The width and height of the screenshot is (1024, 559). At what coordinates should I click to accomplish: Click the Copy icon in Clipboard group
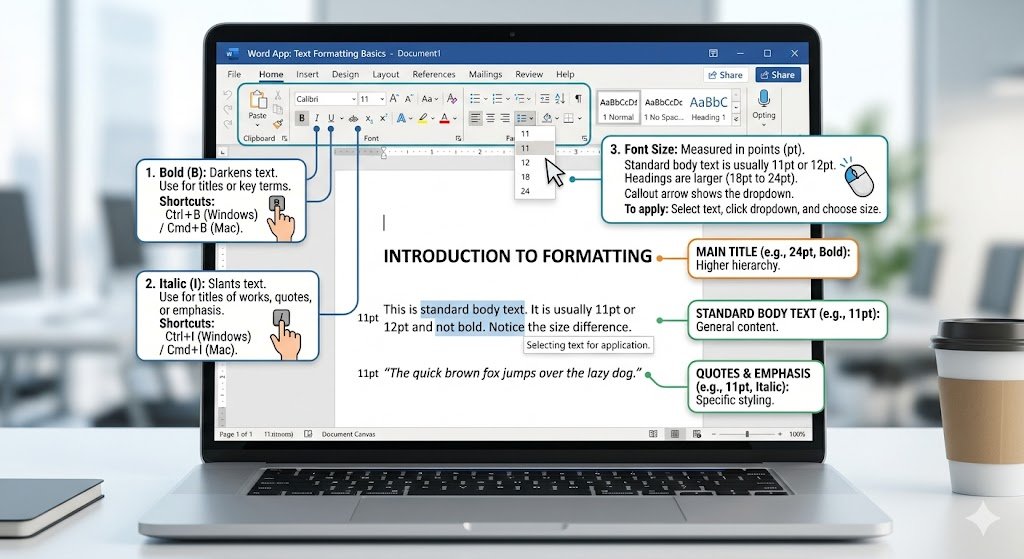tap(278, 109)
